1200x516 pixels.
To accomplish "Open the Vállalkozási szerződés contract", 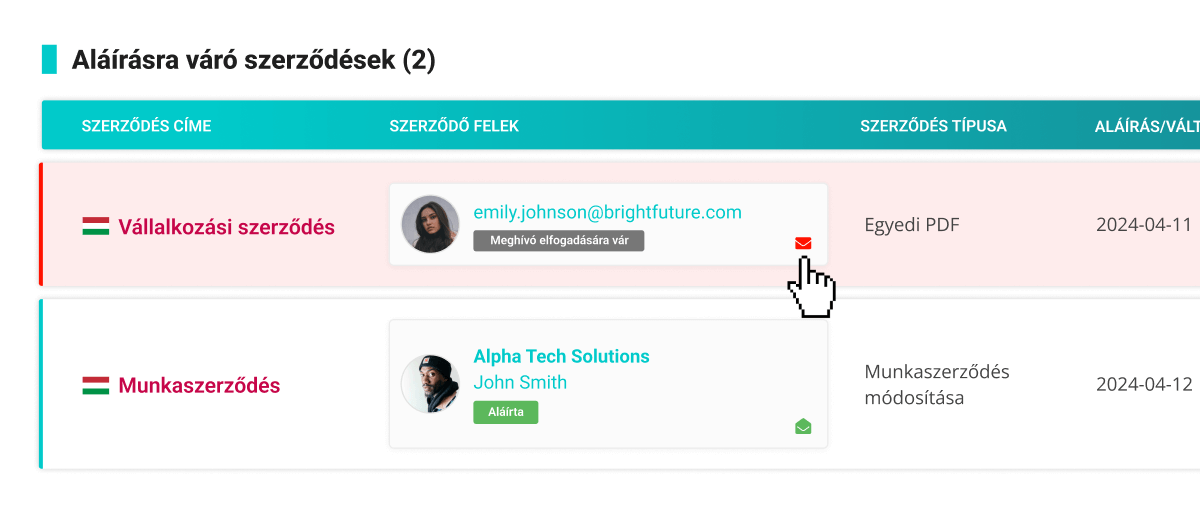I will (226, 227).
